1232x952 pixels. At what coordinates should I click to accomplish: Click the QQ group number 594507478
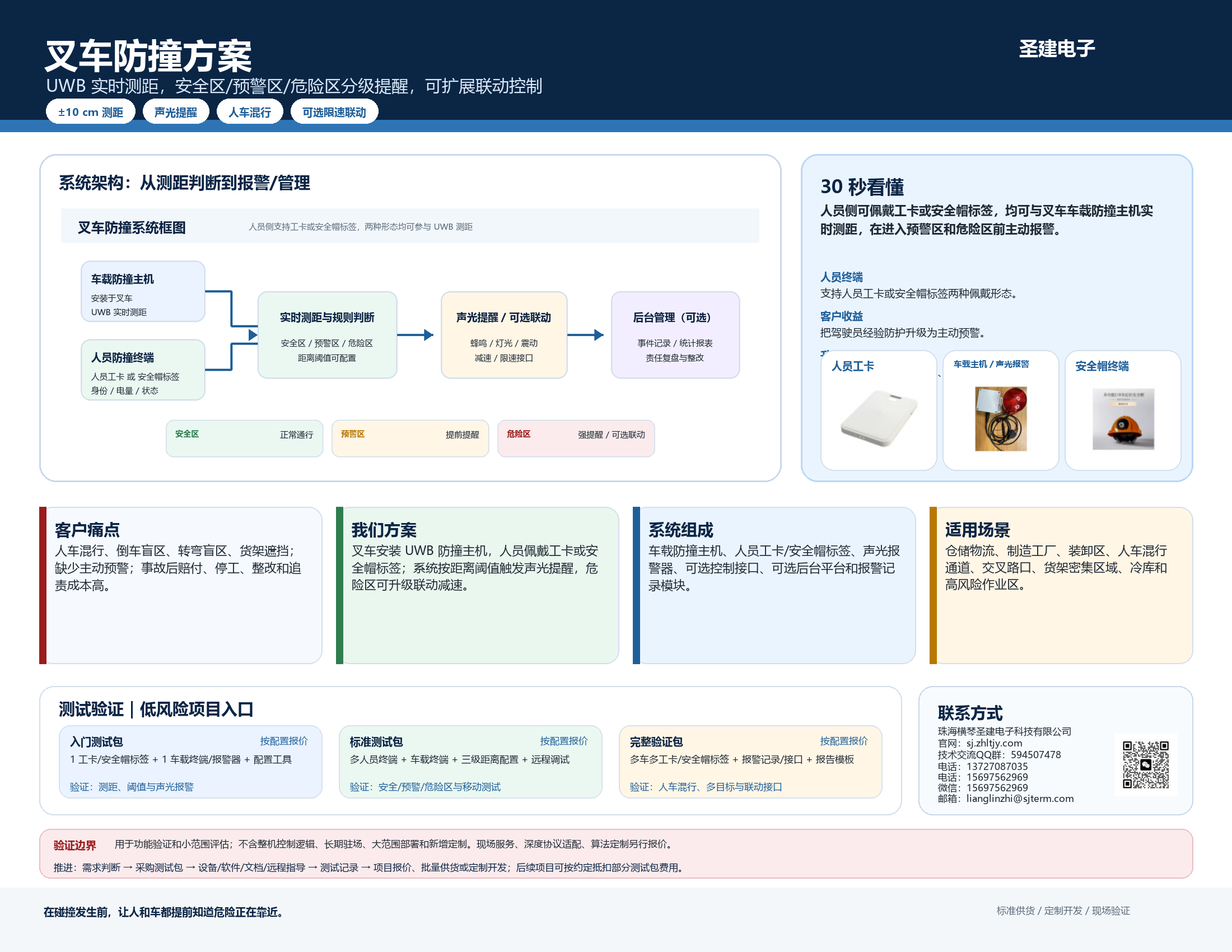pyautogui.click(x=1035, y=755)
